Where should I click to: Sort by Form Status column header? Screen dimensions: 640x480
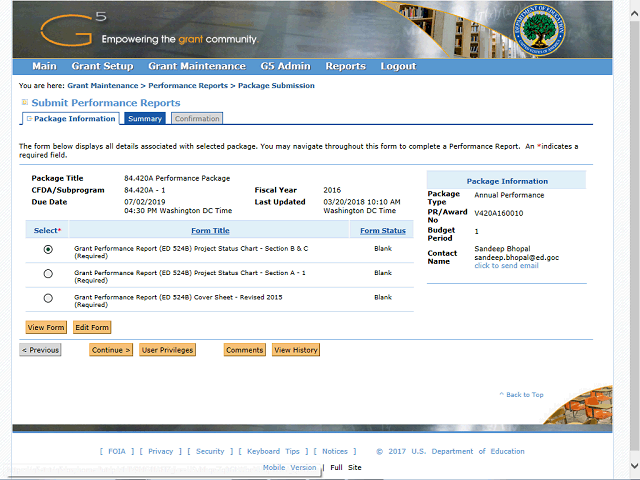coord(383,231)
